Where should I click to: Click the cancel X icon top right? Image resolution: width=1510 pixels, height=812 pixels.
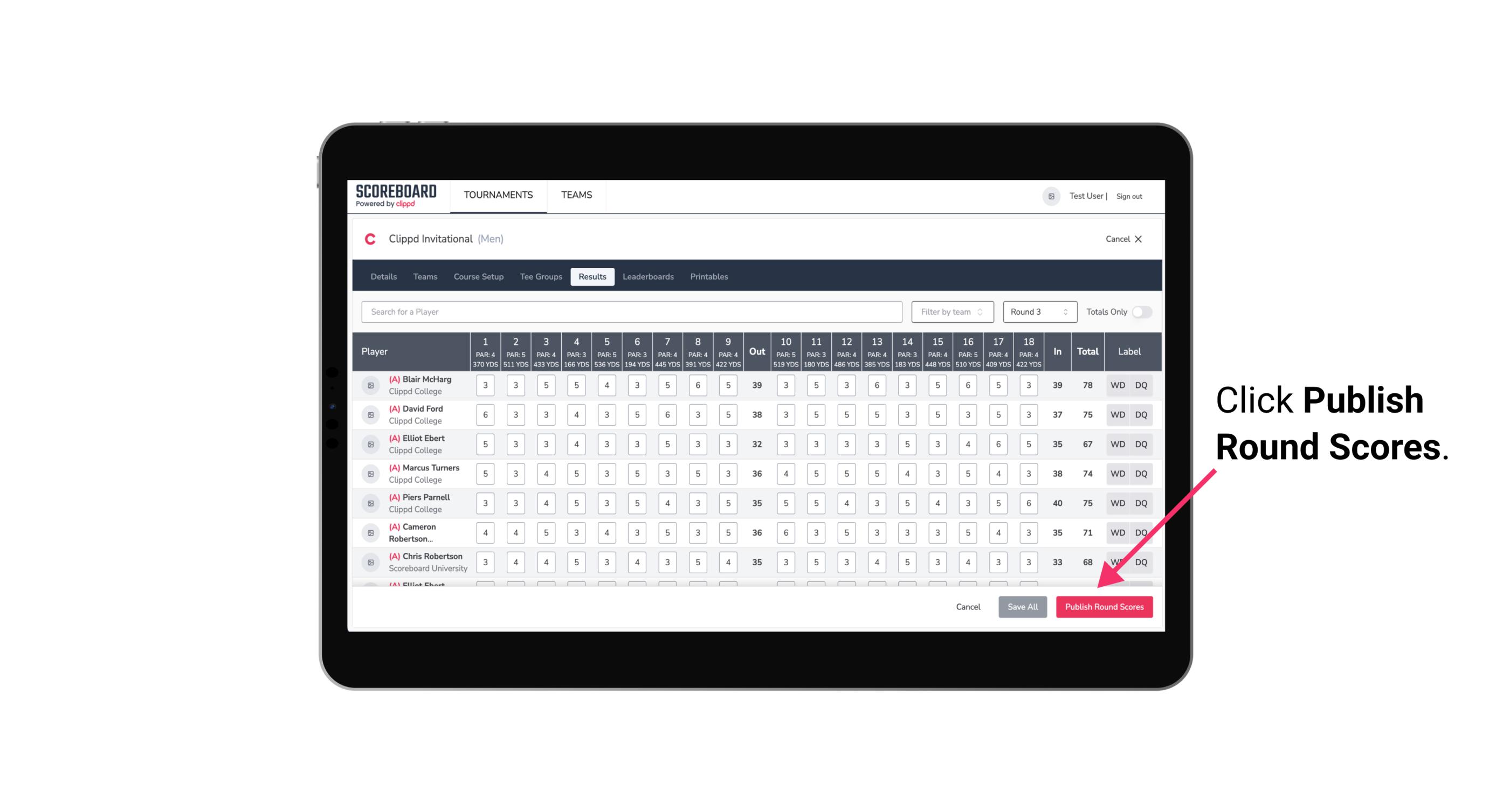[x=1140, y=239]
